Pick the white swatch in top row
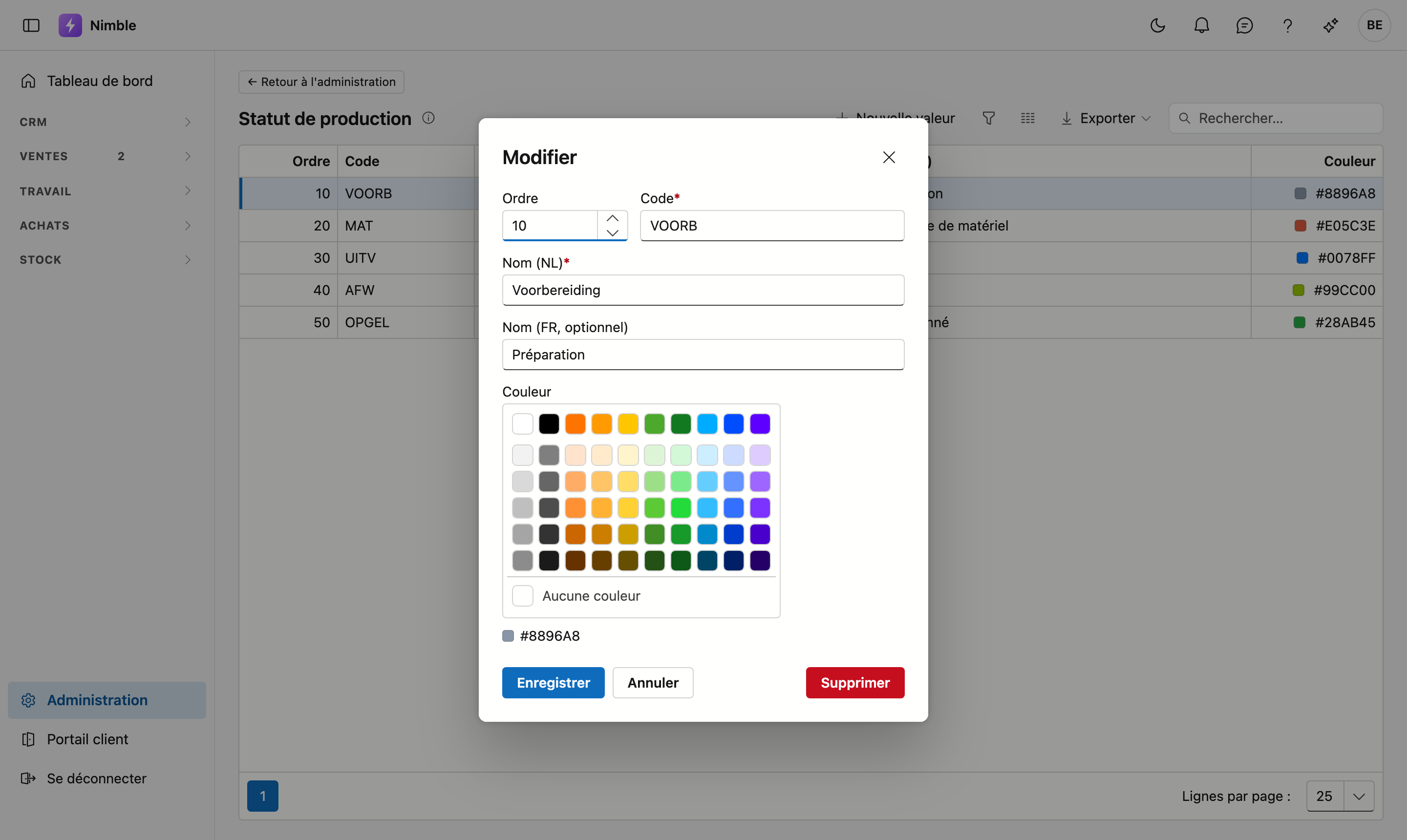This screenshot has height=840, width=1407. tap(522, 424)
